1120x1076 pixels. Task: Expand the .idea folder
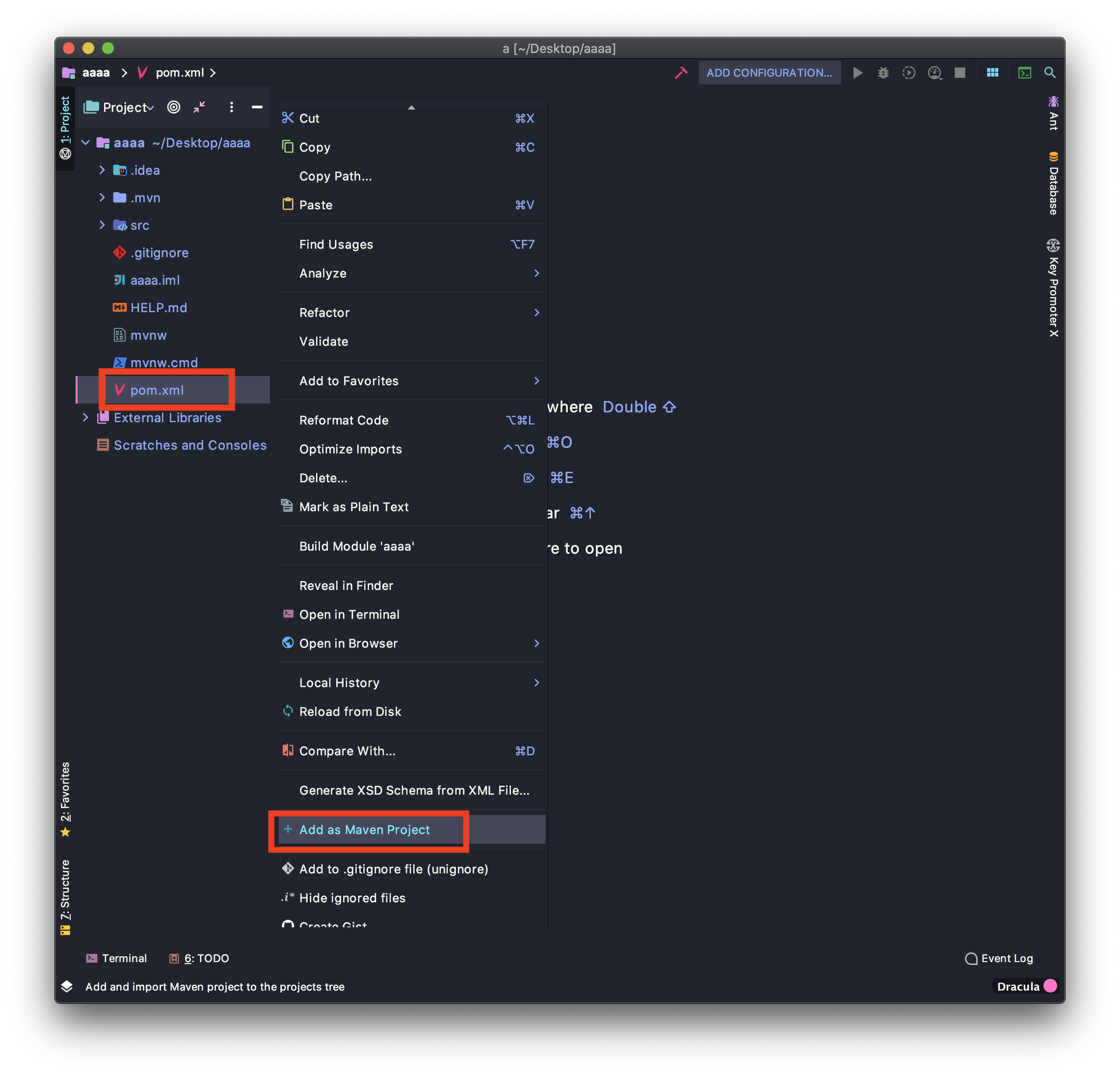pyautogui.click(x=102, y=170)
